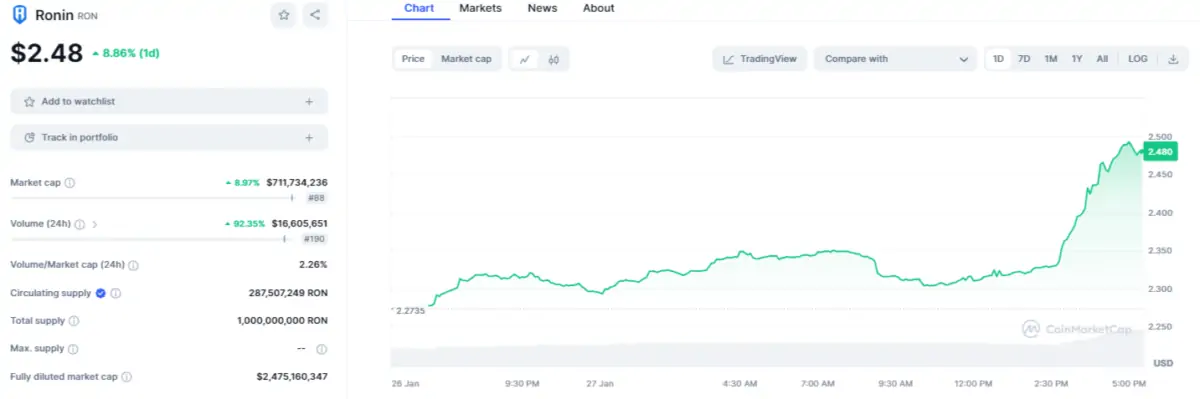Click Market cap info icon
The image size is (1200, 399).
click(x=69, y=183)
